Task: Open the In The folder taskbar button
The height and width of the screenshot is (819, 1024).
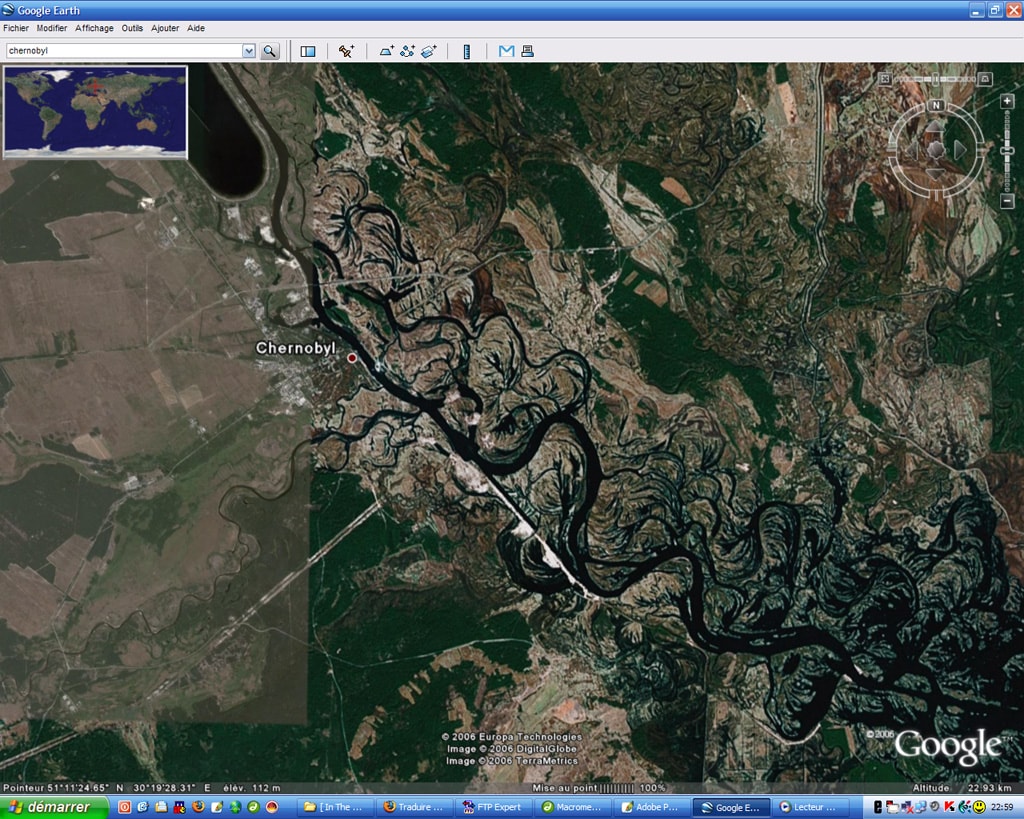Action: click(x=334, y=807)
